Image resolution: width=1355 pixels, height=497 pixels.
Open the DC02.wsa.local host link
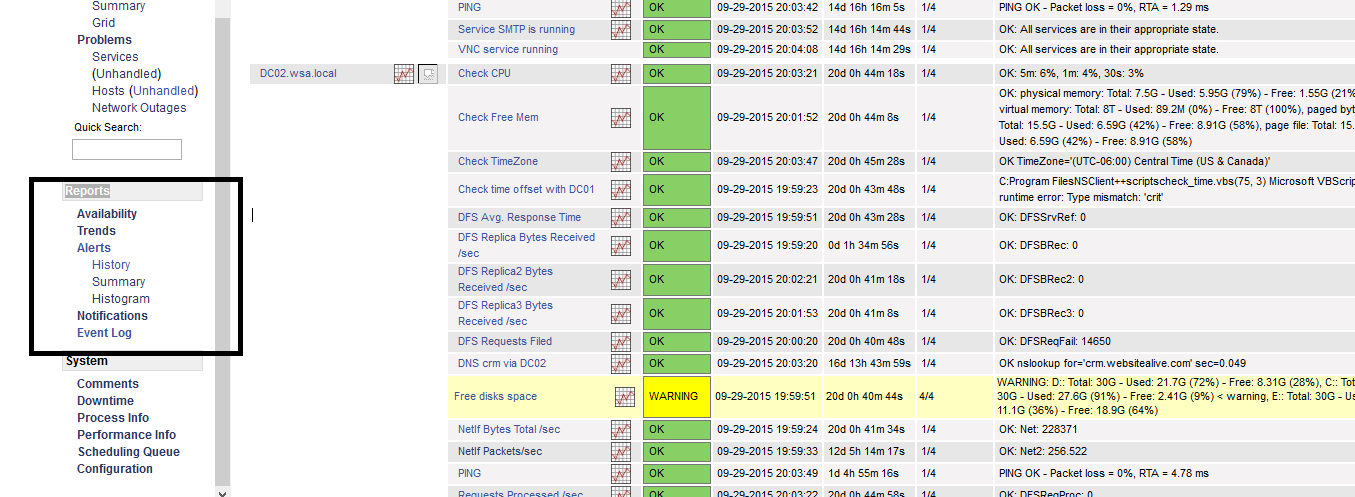click(298, 73)
